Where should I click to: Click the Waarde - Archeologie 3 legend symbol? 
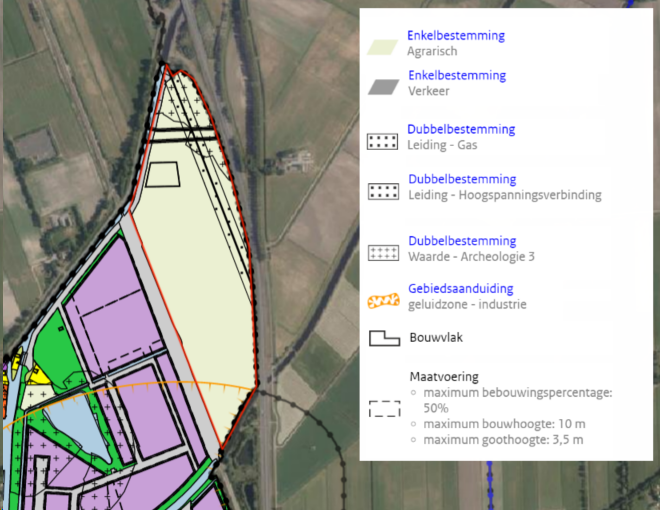click(382, 252)
